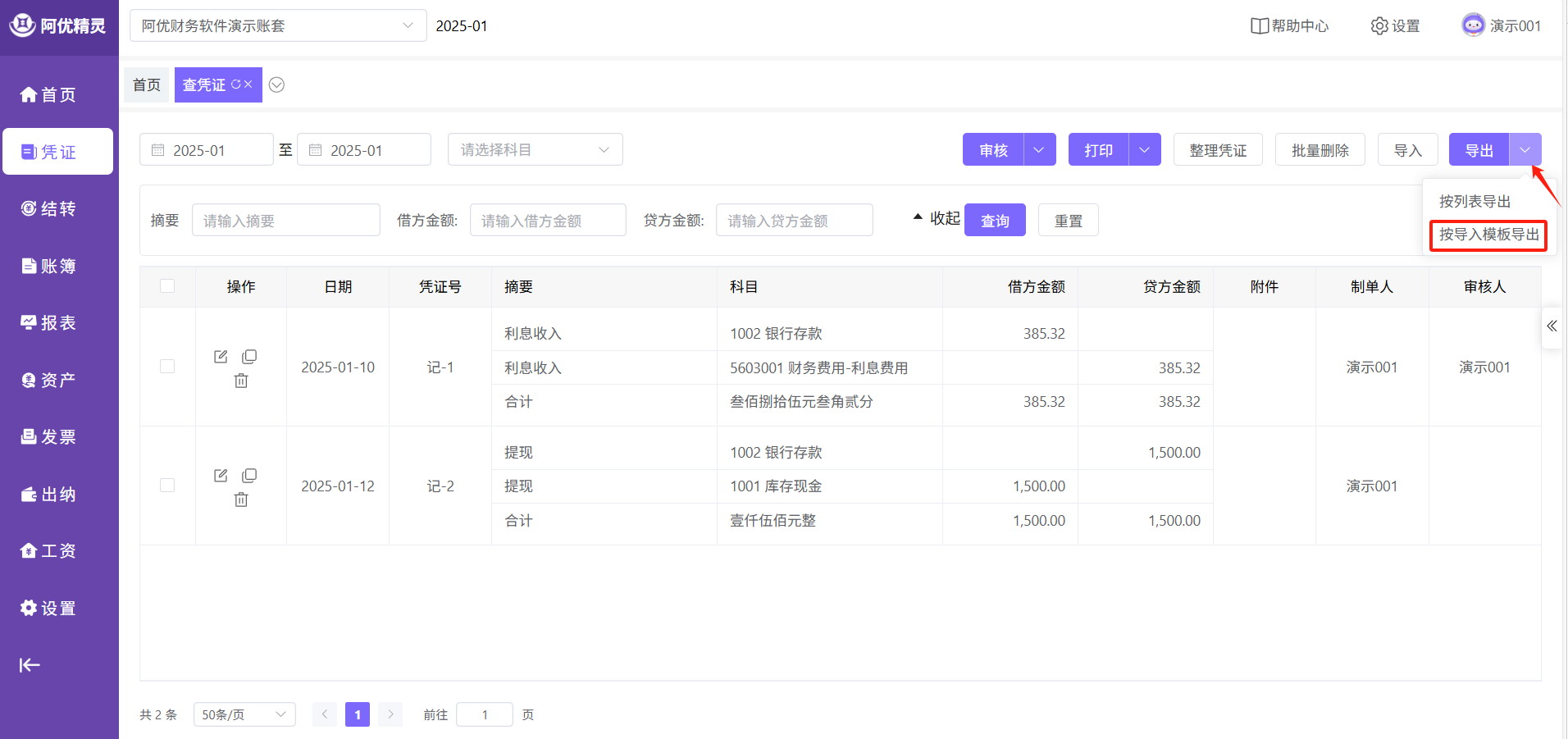Image resolution: width=1568 pixels, height=739 pixels.
Task: Click the 整理凭证 button
Action: pos(1218,150)
